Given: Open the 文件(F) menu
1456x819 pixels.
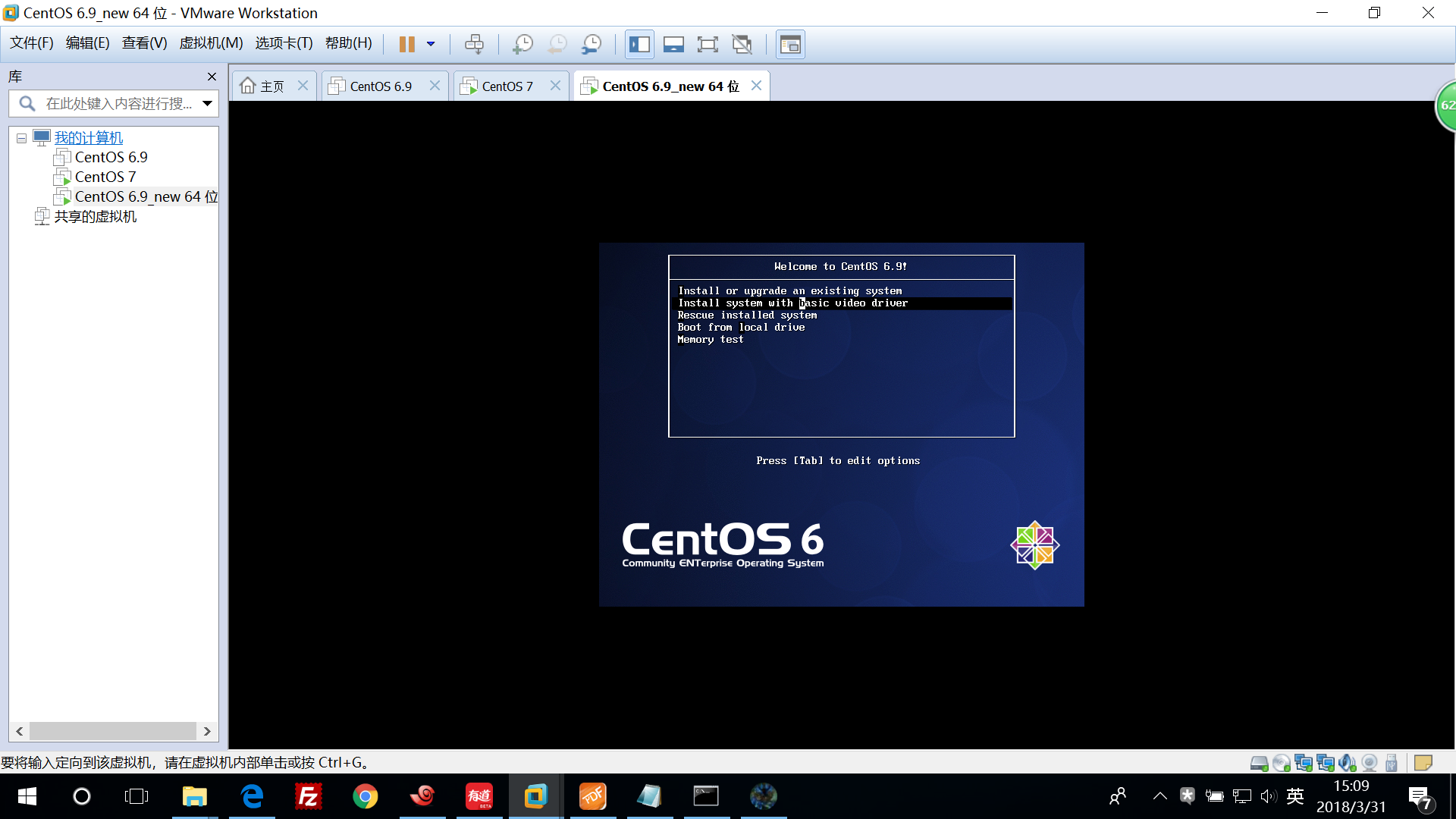Looking at the screenshot, I should tap(31, 43).
